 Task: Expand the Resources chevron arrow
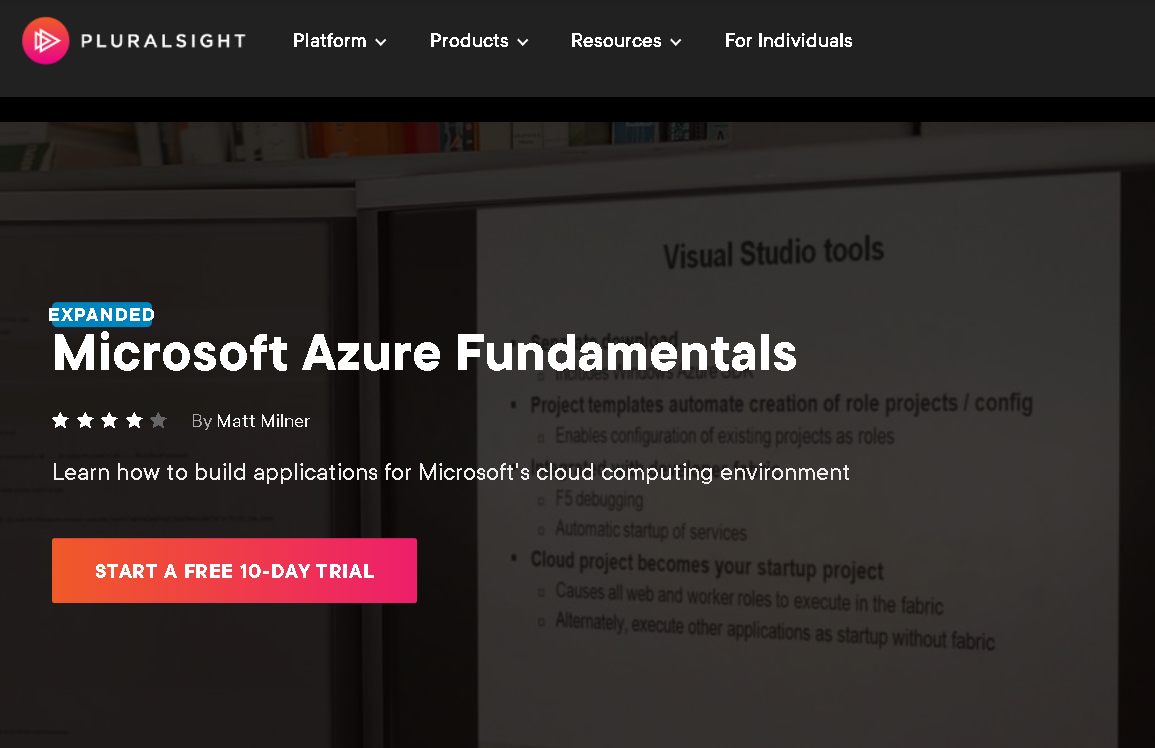[675, 43]
